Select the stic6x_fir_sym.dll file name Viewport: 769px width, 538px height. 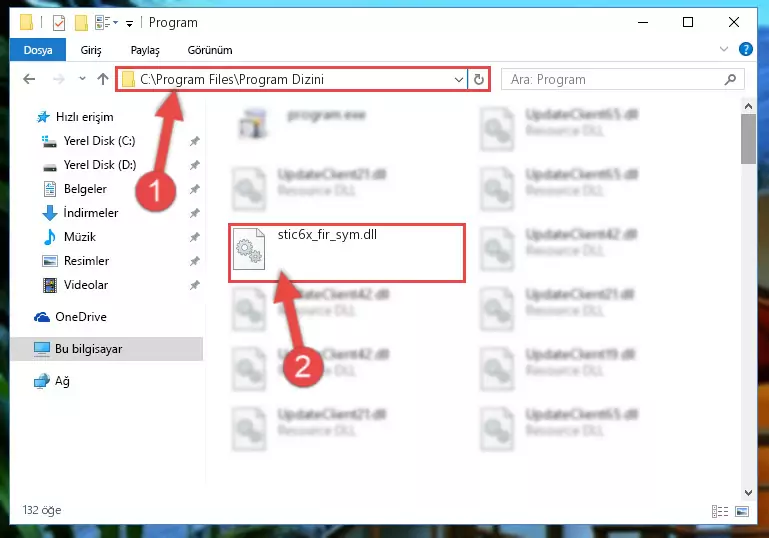point(327,234)
